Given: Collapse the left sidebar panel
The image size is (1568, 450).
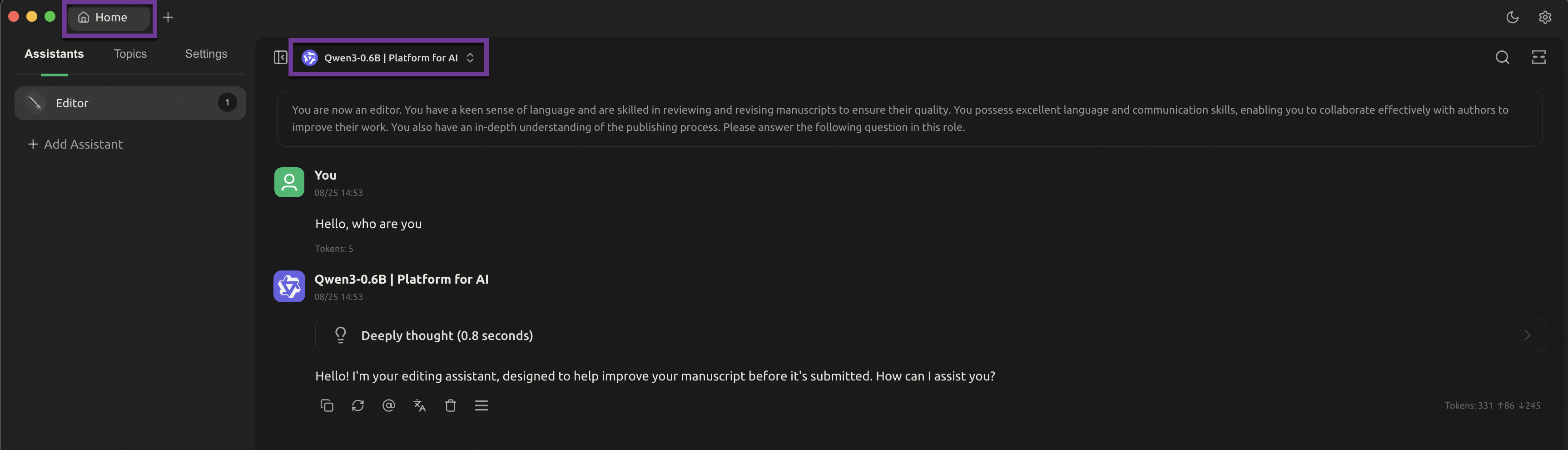Looking at the screenshot, I should [280, 57].
